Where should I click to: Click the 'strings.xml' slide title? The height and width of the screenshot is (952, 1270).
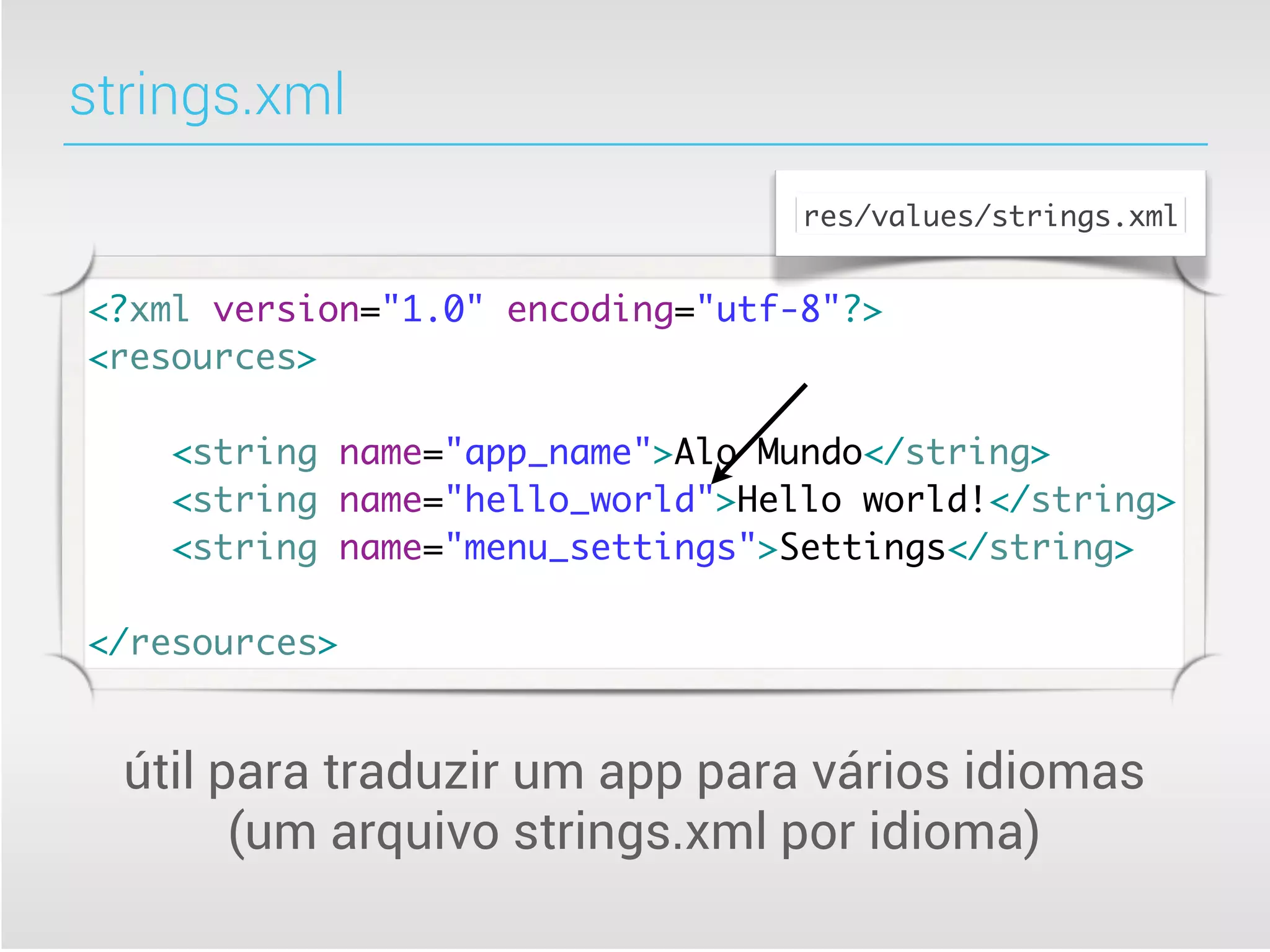pyautogui.click(x=206, y=96)
